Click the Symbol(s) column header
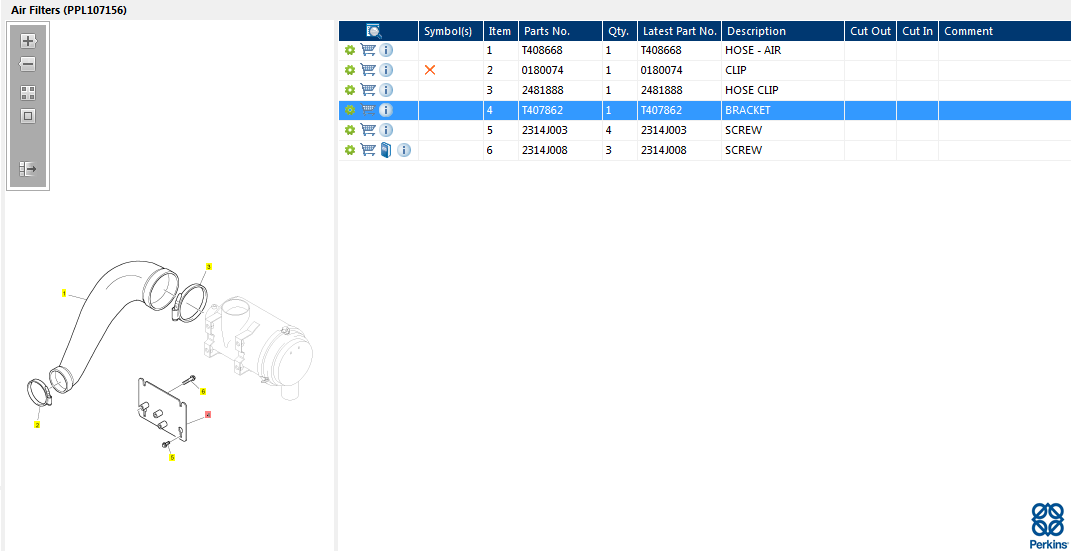 451,31
